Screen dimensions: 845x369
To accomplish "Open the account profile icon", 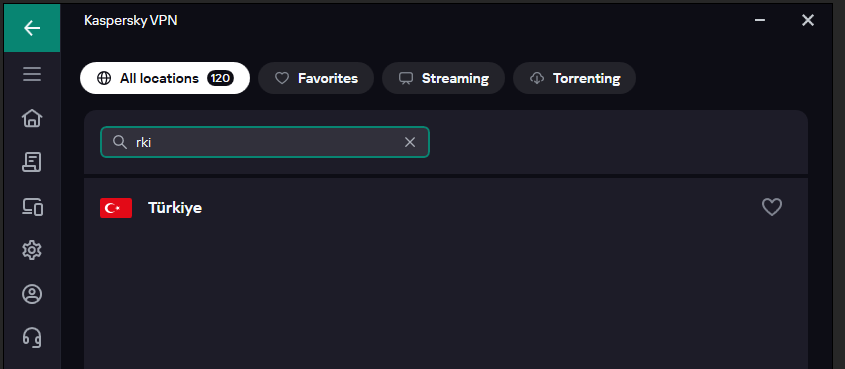I will tap(32, 294).
